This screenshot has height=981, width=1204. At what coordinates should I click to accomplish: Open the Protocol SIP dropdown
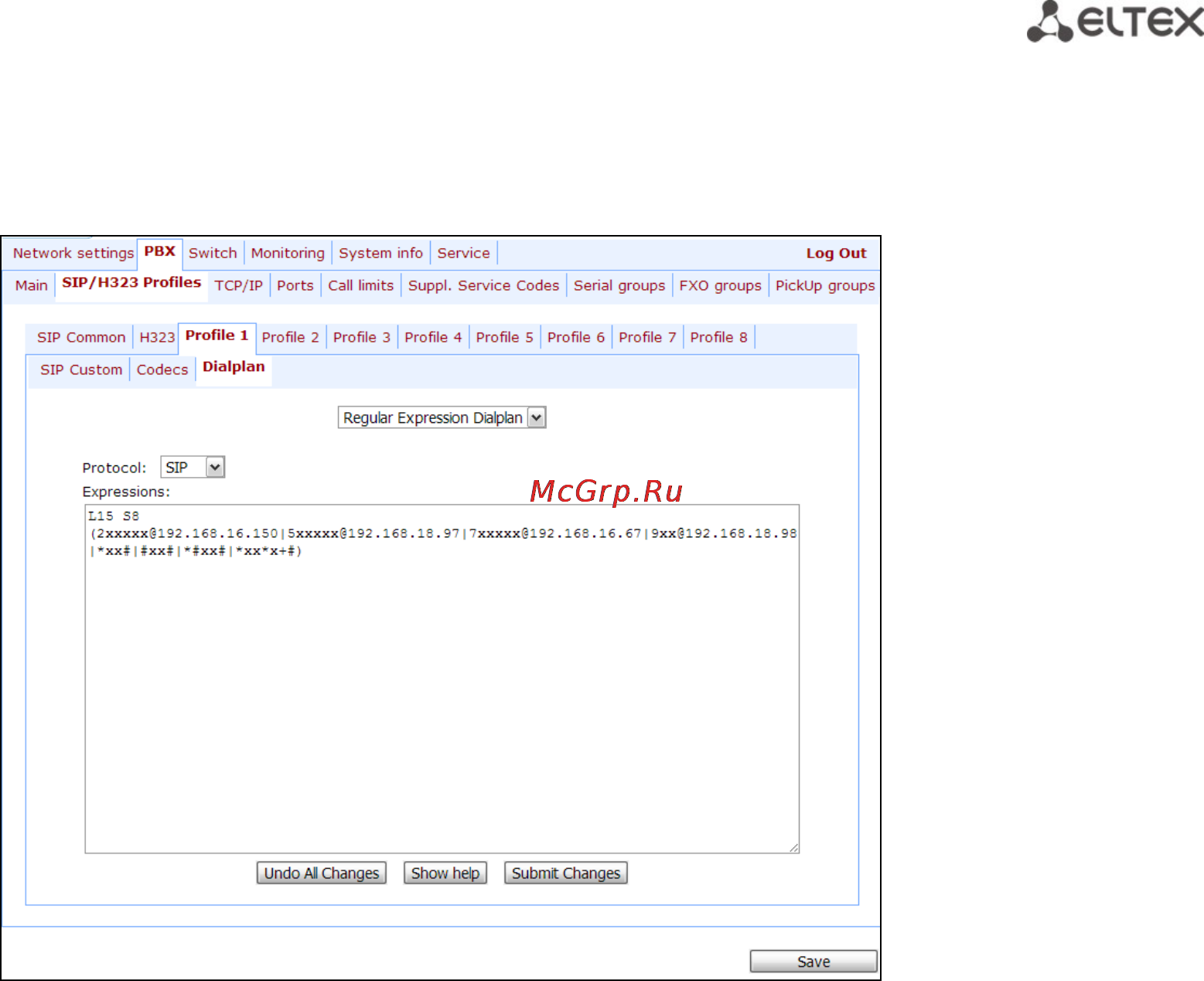click(x=193, y=467)
